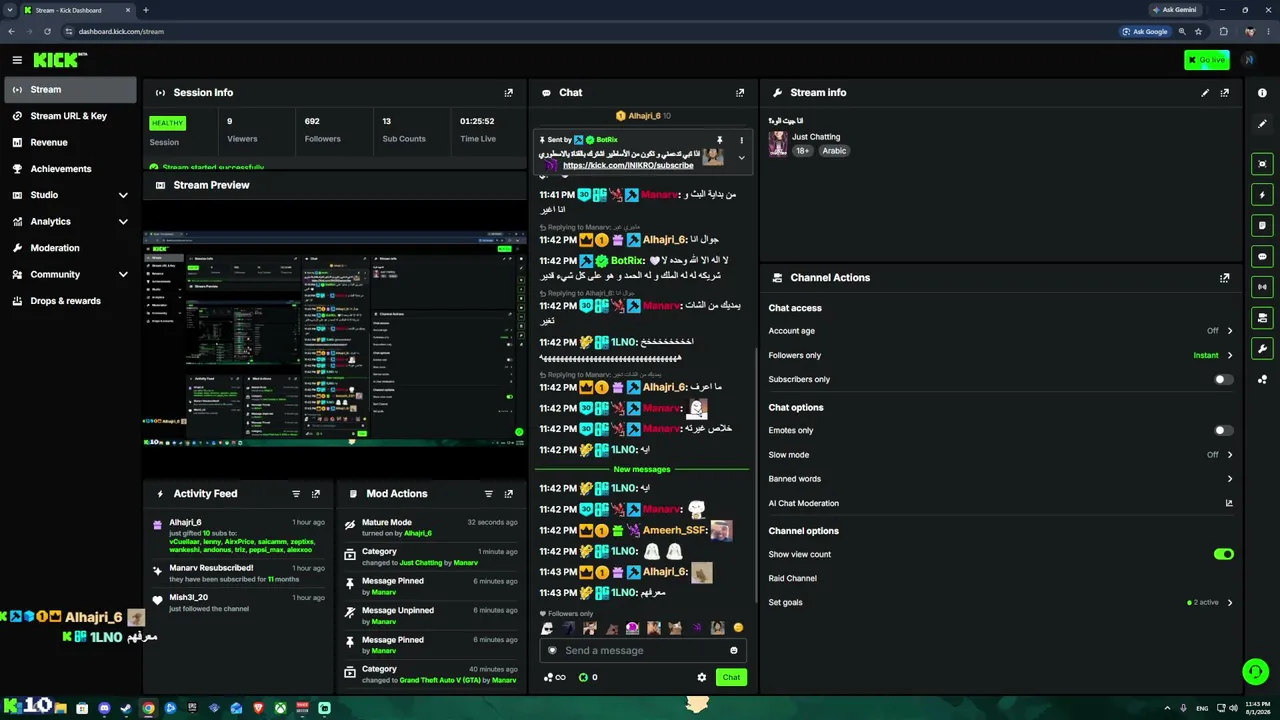Open the Mod Actions filter icon
The width and height of the screenshot is (1280, 720).
pos(489,494)
